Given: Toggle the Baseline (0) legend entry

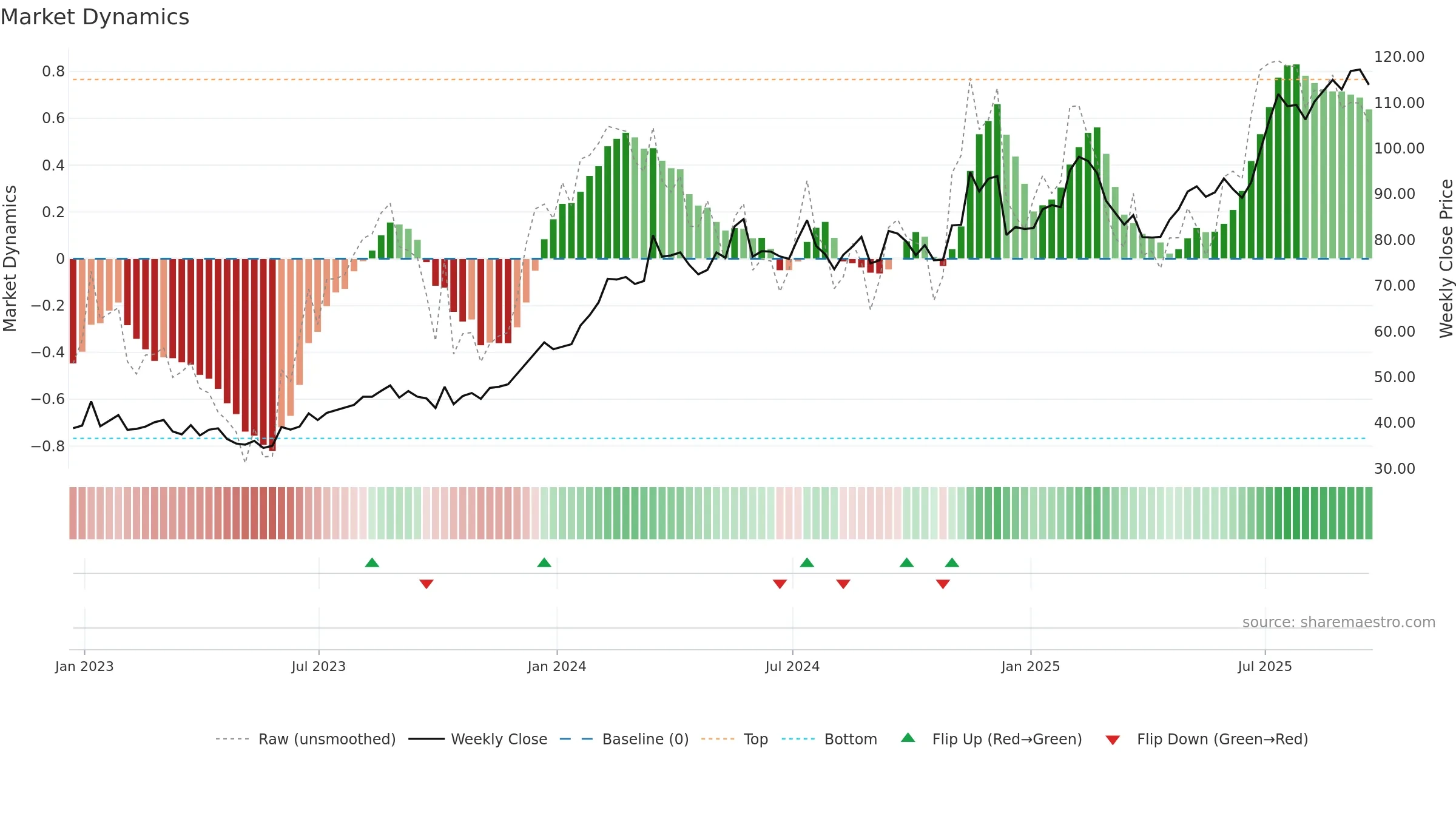Looking at the screenshot, I should tap(624, 739).
